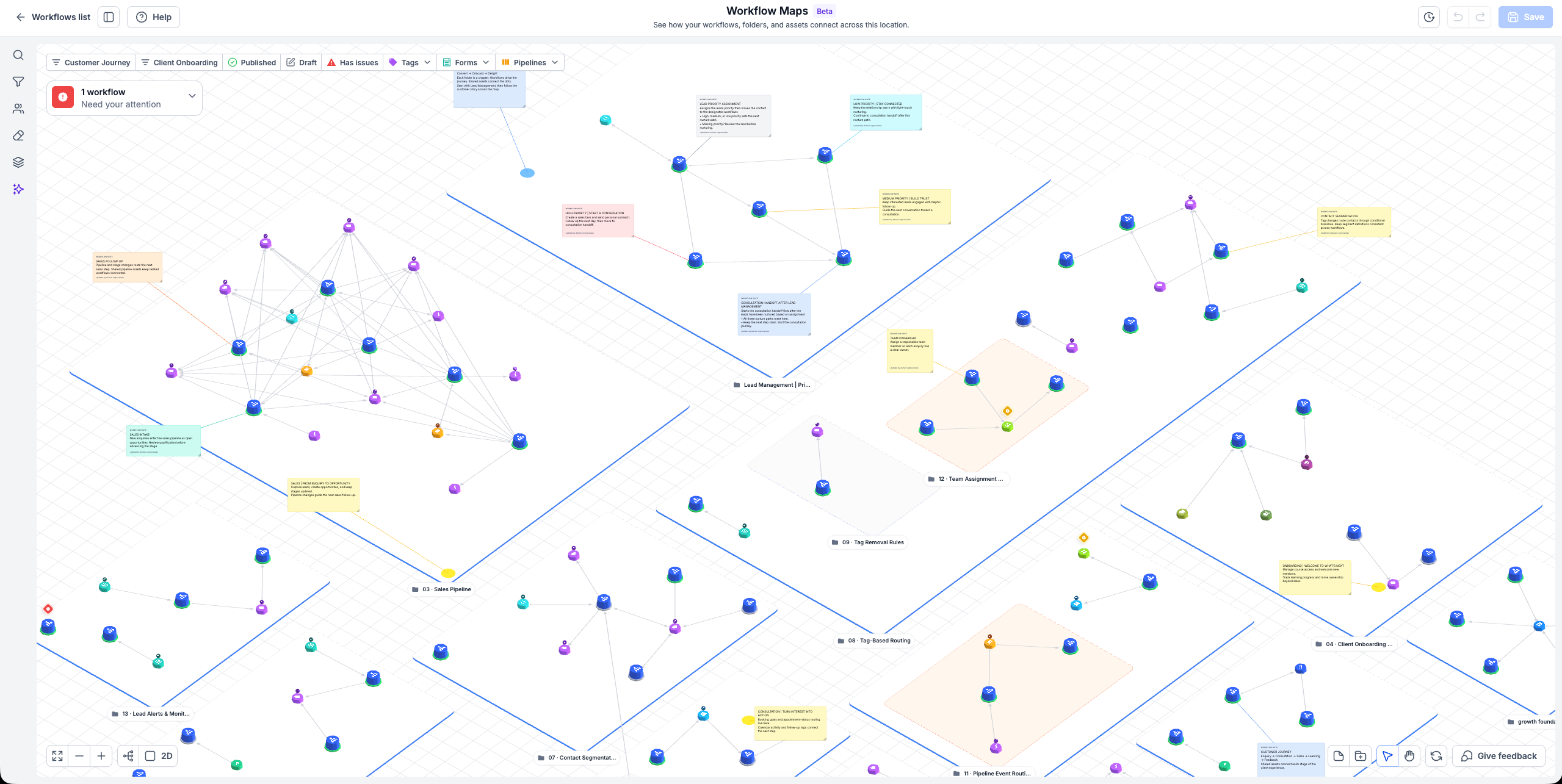Open the Tags dropdown filter
Viewport: 1562px width, 784px height.
[410, 62]
